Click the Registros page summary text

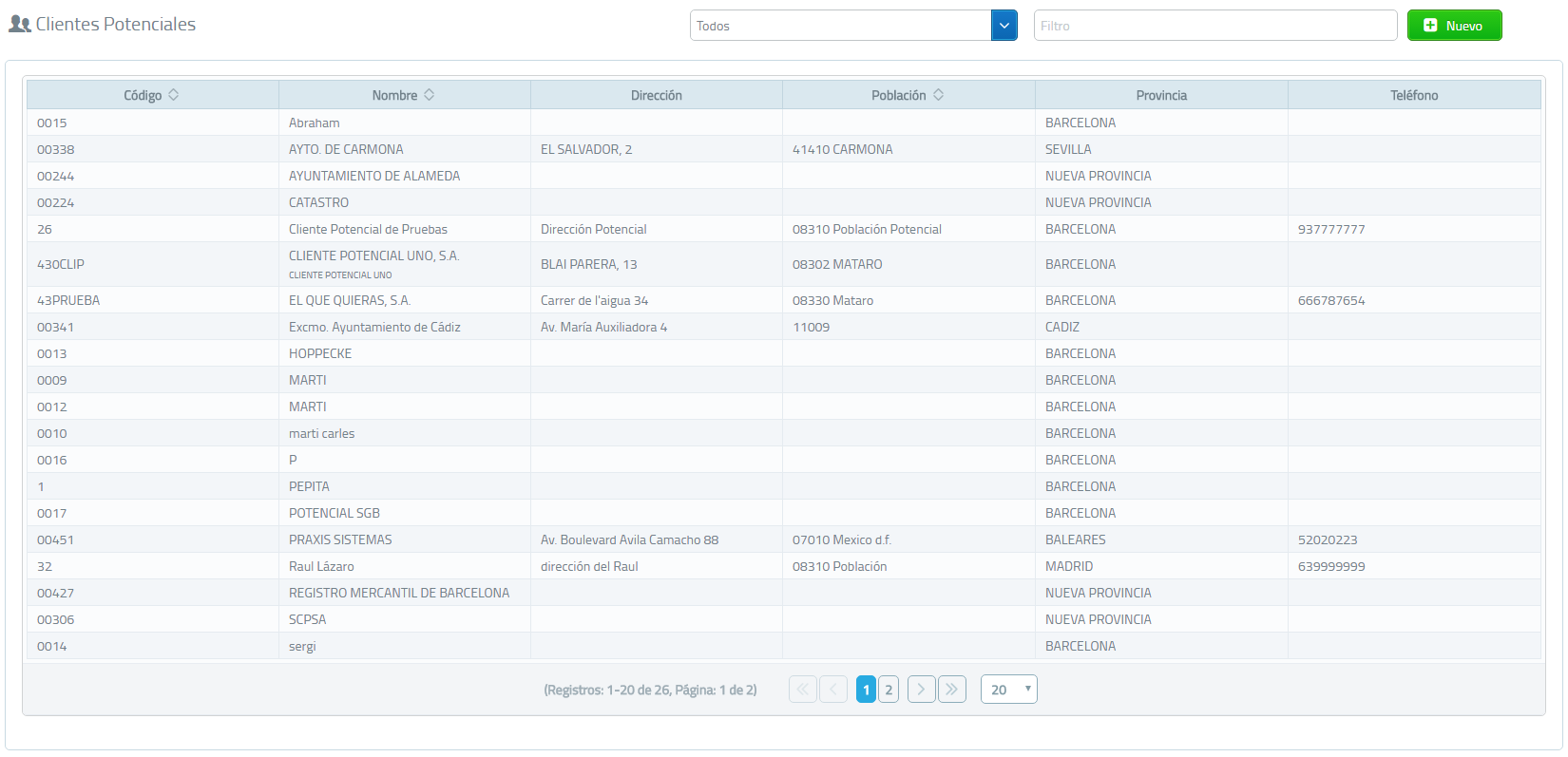(x=650, y=690)
